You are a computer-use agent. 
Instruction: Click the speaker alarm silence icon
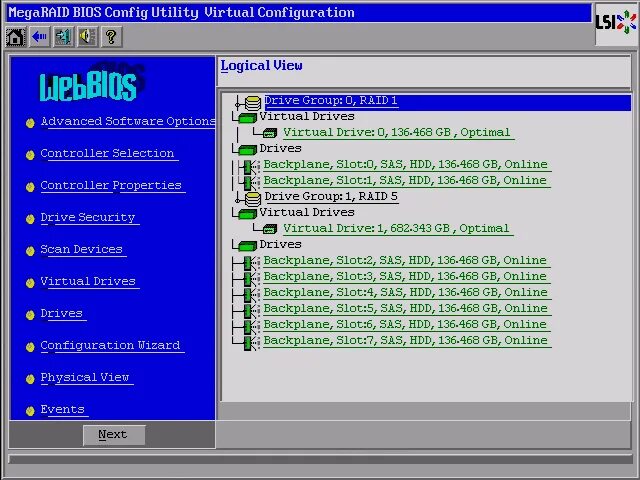pos(87,37)
